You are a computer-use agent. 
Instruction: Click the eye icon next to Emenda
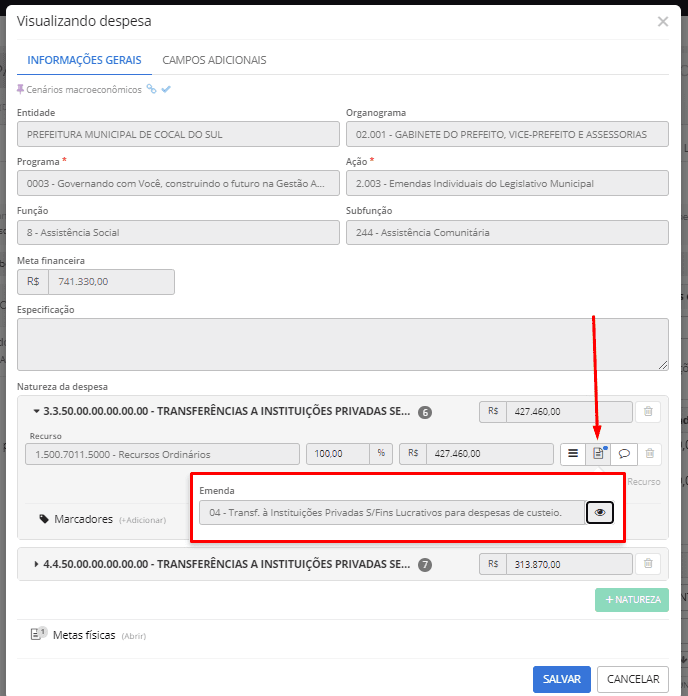coord(599,512)
